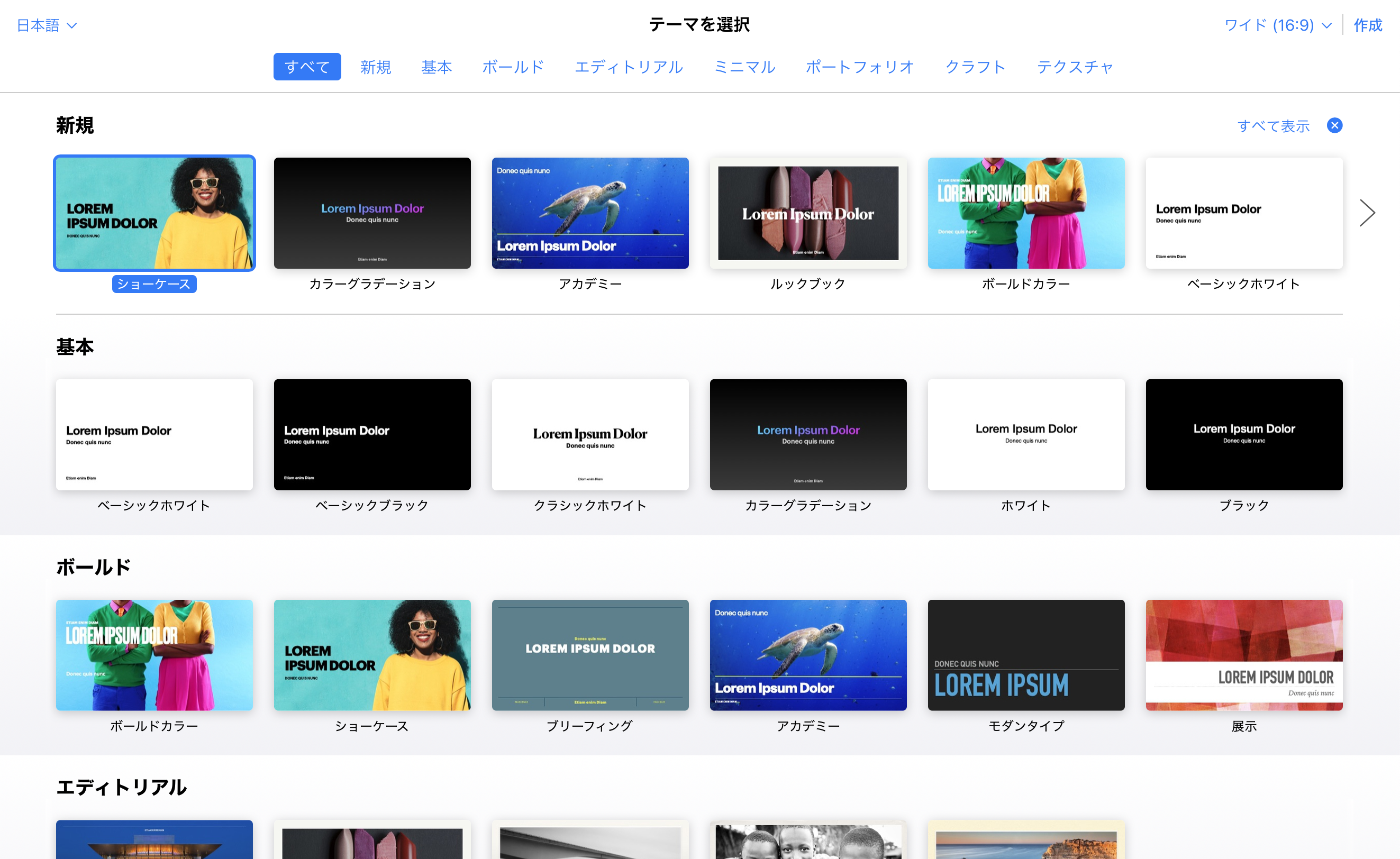Select the ブラック theme in 基本 section
This screenshot has width=1400, height=859.
1244,435
